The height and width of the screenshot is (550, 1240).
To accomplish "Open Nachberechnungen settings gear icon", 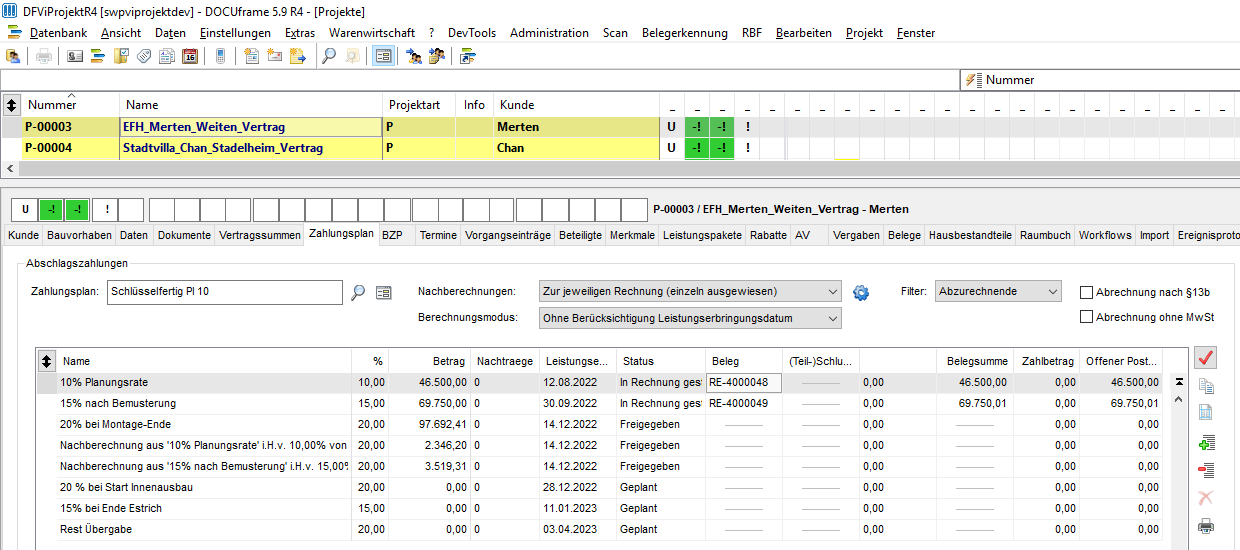I will (x=861, y=292).
